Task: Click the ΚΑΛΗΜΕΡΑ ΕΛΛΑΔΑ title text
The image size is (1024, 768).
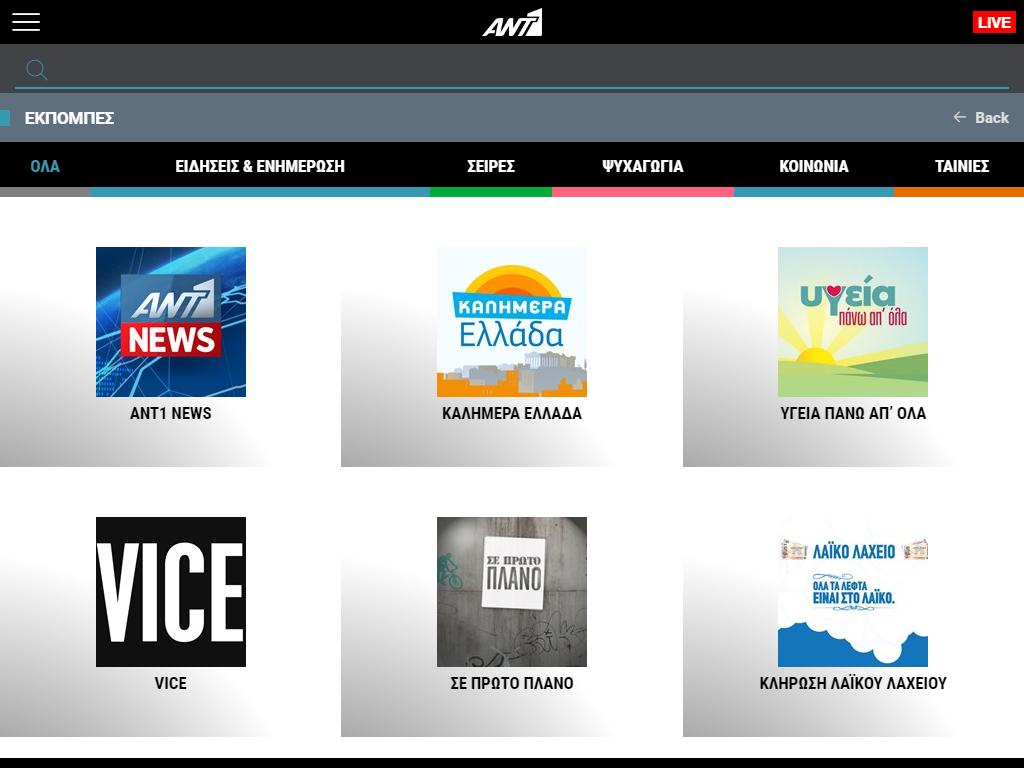Action: 512,413
